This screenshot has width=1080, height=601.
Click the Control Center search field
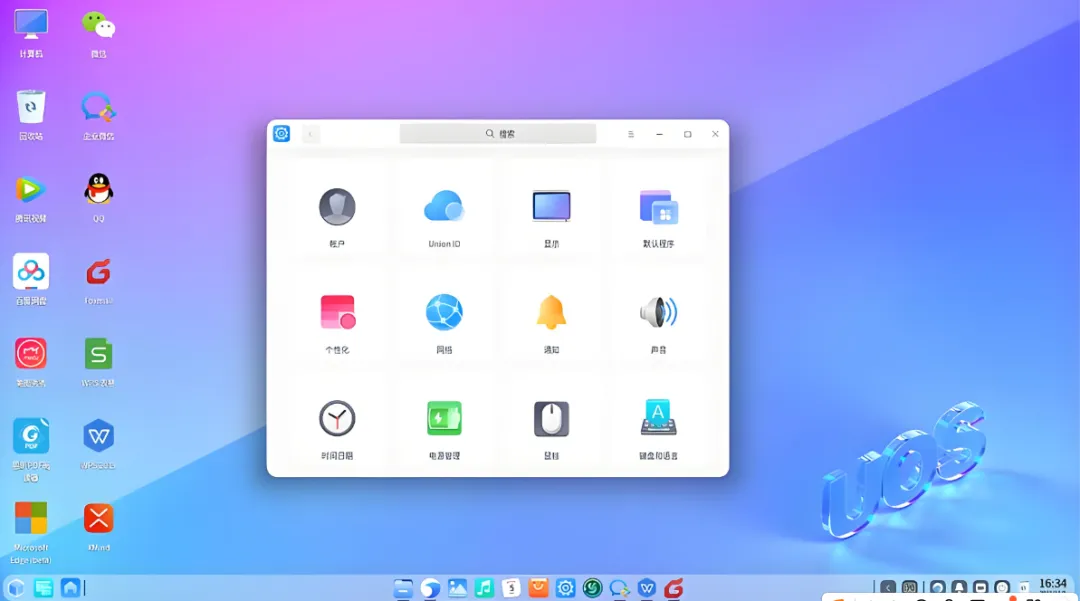(498, 134)
